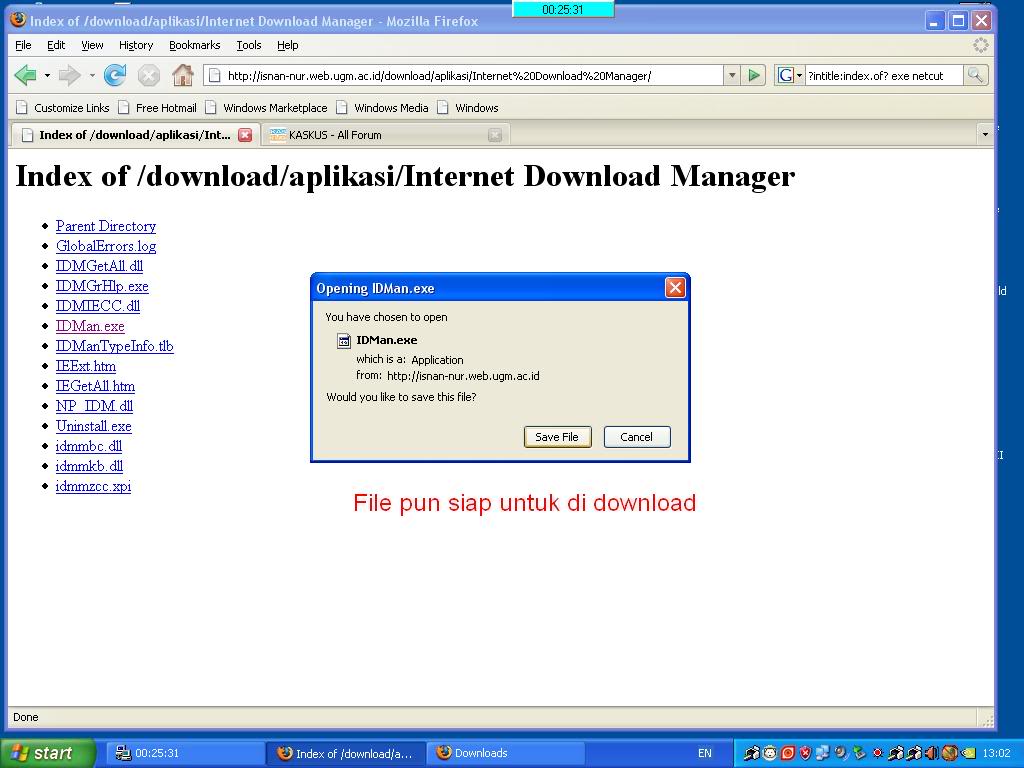Open the IDManTypeInfo.tlb link
1024x768 pixels.
click(114, 346)
